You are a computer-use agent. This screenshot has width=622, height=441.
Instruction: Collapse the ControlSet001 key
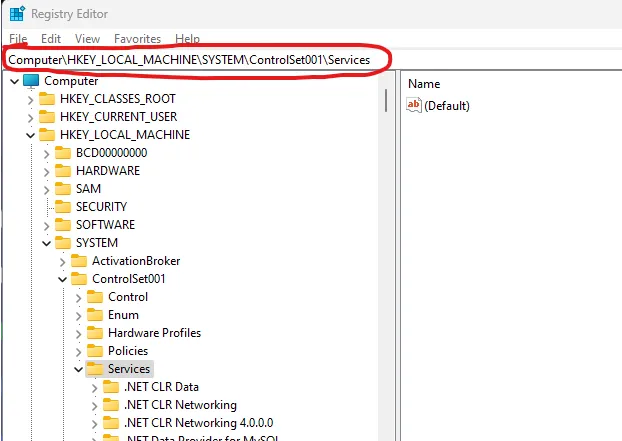point(62,279)
